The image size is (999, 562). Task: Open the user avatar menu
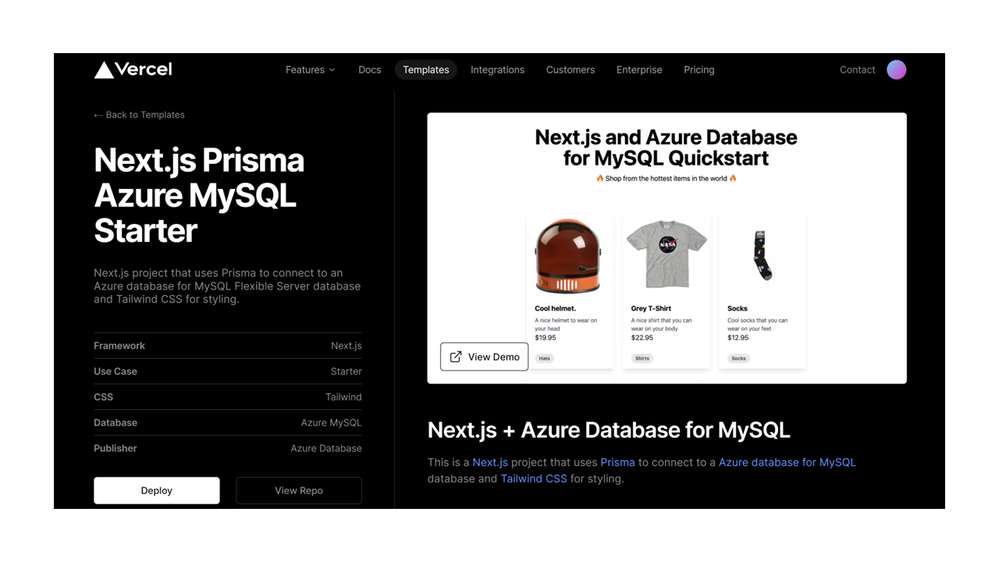coord(896,69)
